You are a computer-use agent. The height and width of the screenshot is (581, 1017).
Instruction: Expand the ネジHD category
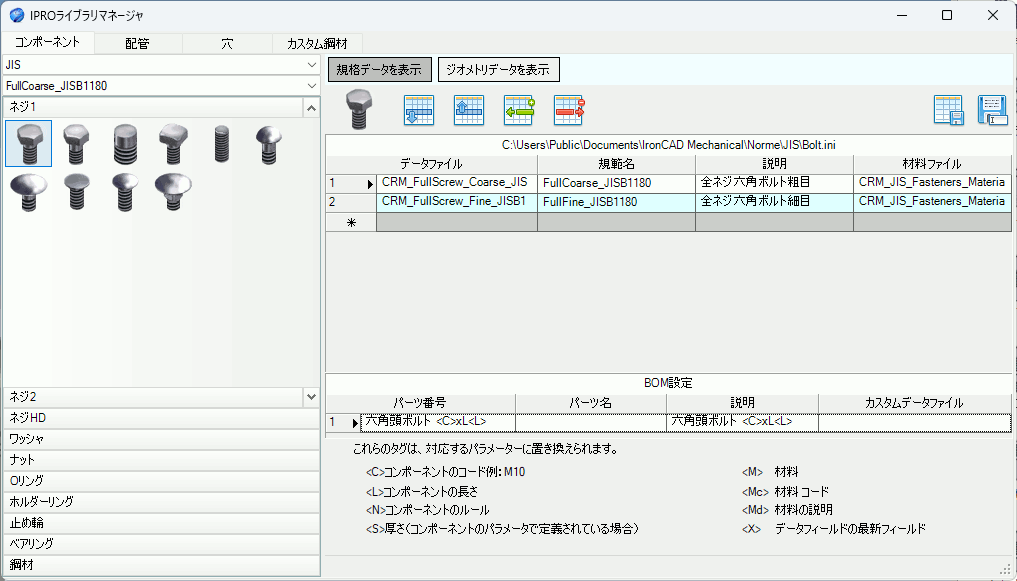click(x=162, y=418)
